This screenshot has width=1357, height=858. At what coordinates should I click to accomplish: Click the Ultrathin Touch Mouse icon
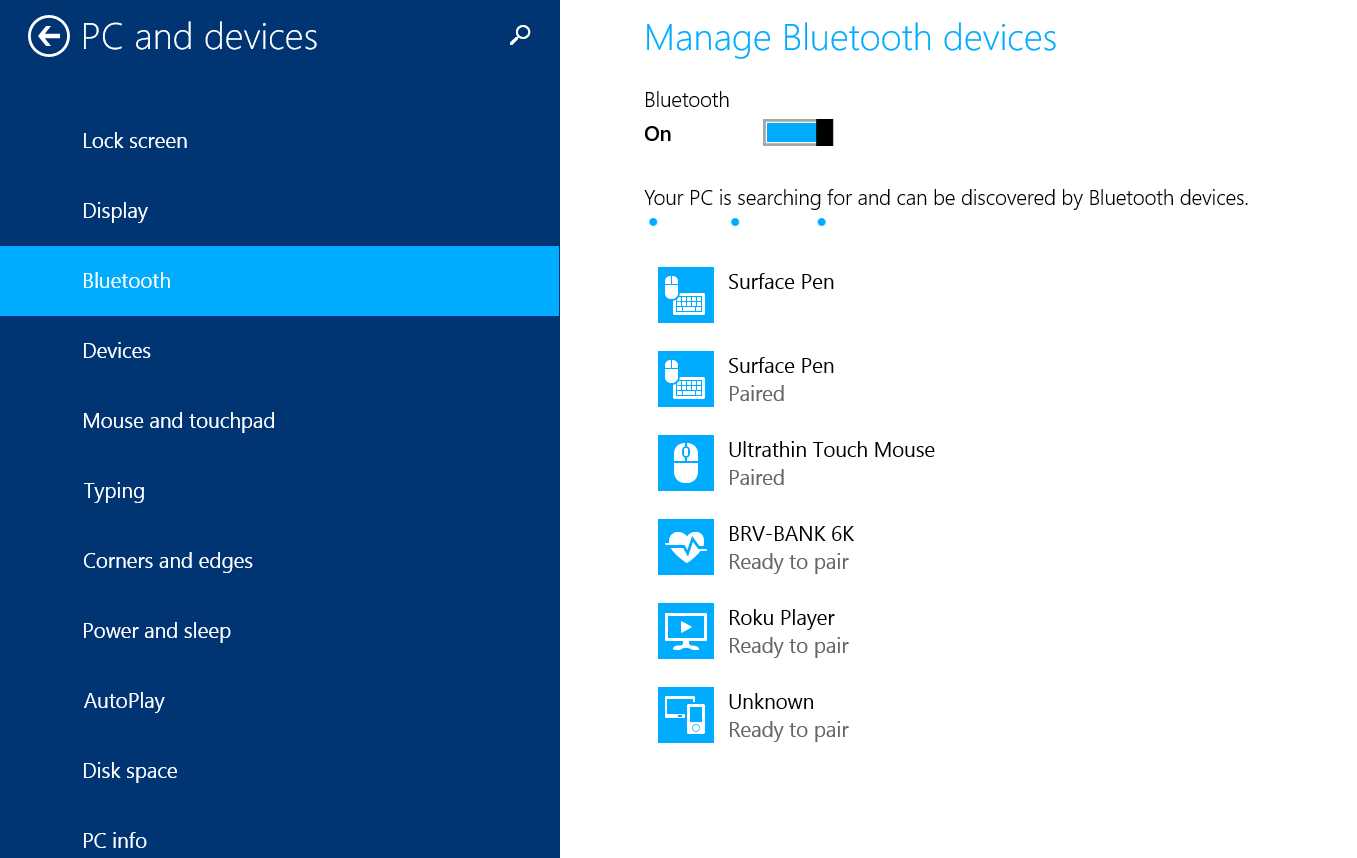(x=686, y=463)
